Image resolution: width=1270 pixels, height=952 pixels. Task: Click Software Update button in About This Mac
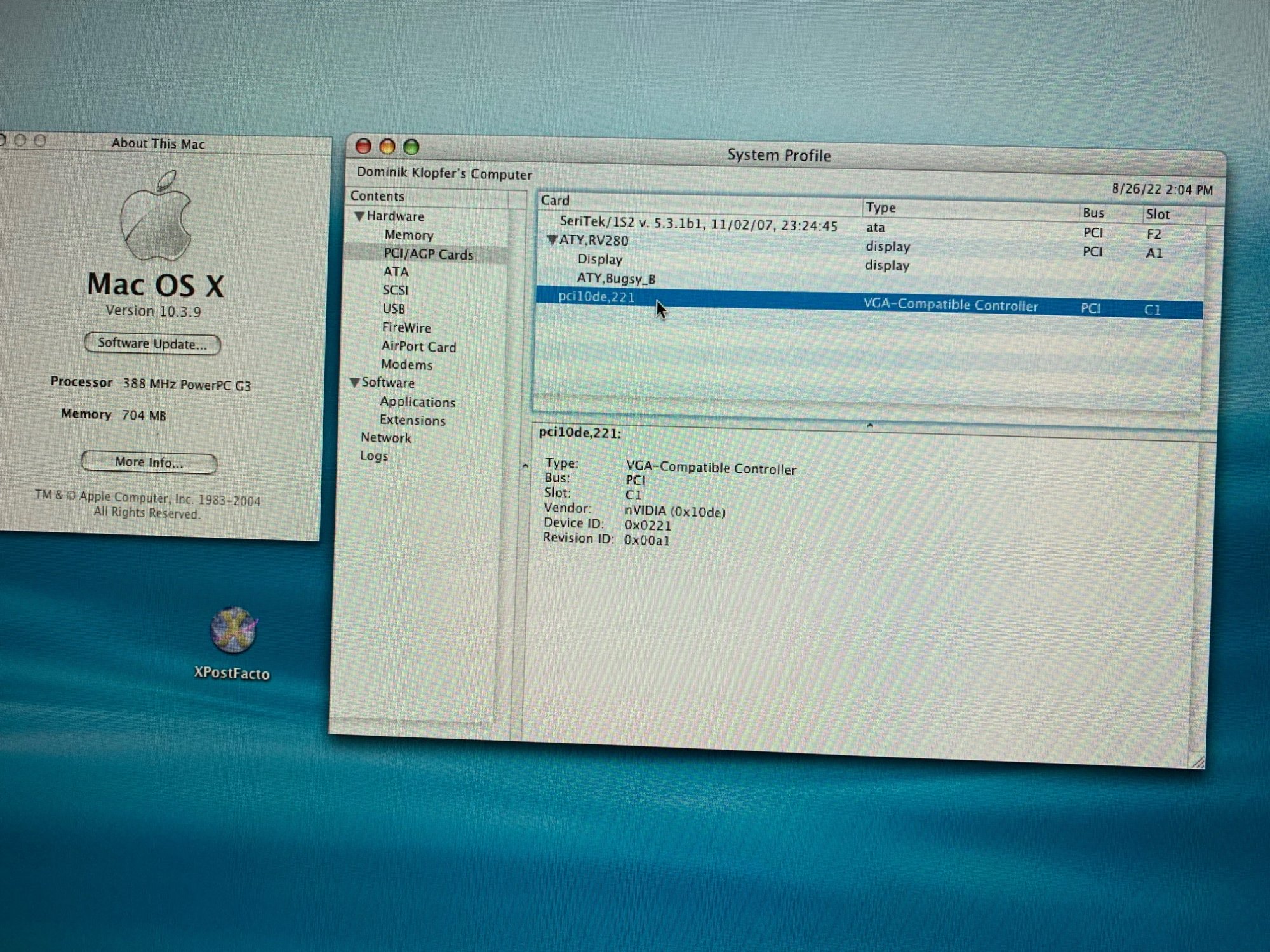tap(152, 344)
